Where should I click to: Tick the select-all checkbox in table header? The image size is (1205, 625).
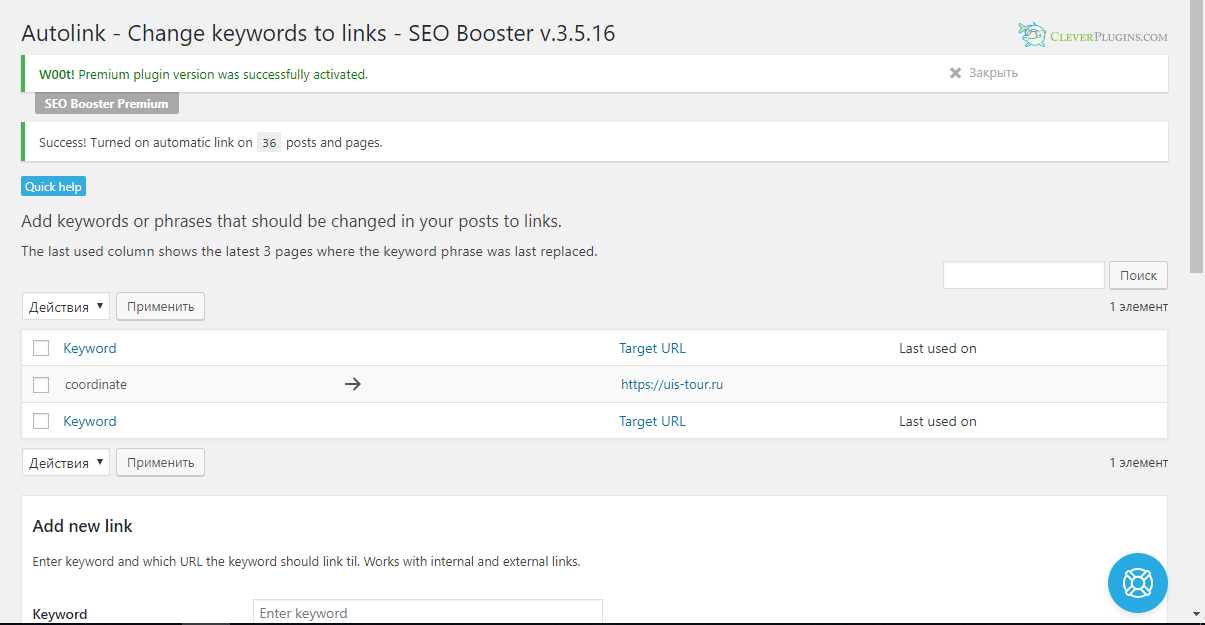click(41, 348)
